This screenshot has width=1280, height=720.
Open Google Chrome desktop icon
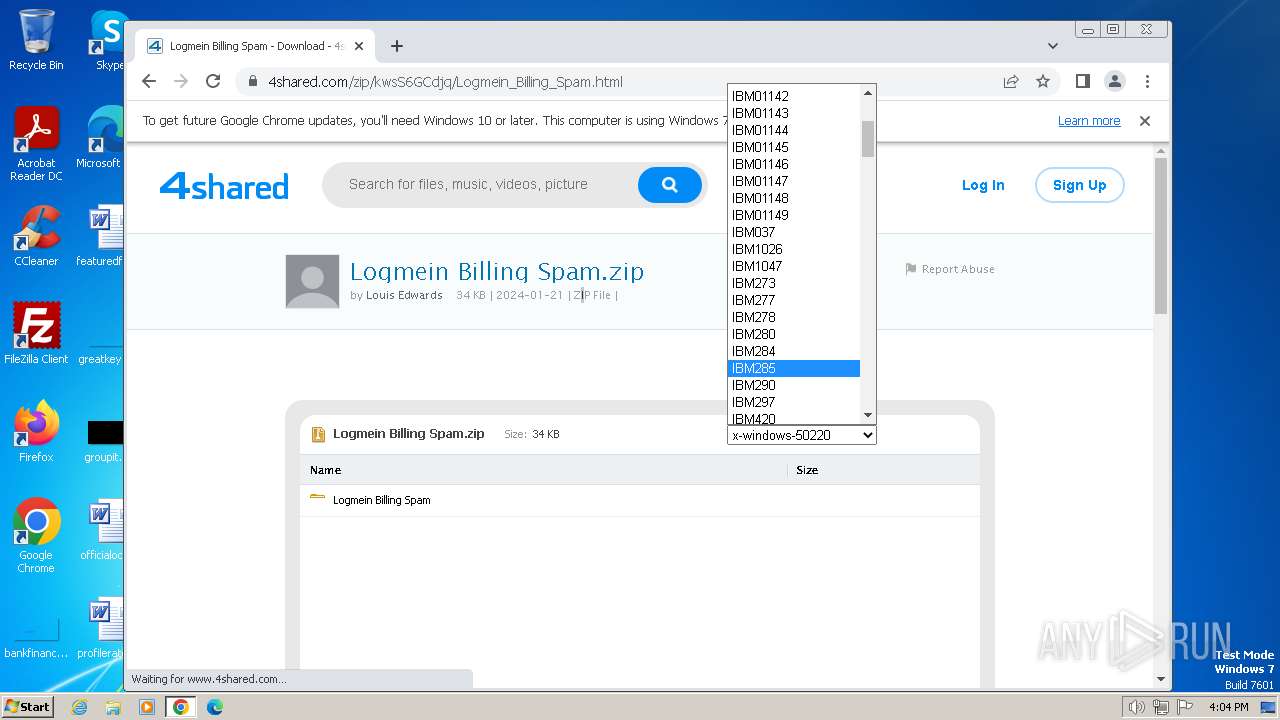tap(36, 536)
